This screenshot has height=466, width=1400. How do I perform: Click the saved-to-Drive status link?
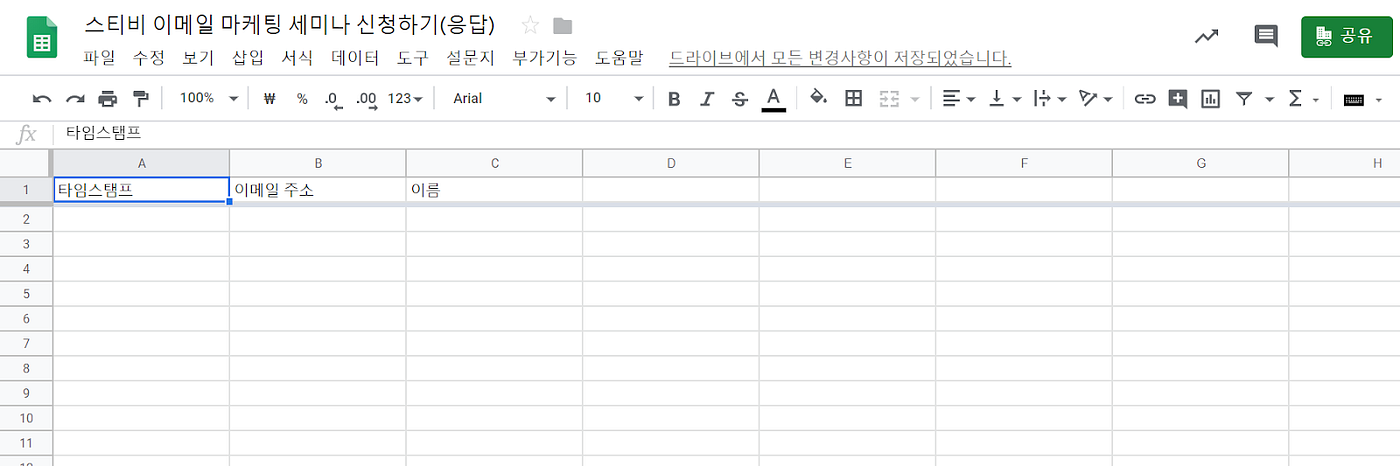tap(840, 59)
